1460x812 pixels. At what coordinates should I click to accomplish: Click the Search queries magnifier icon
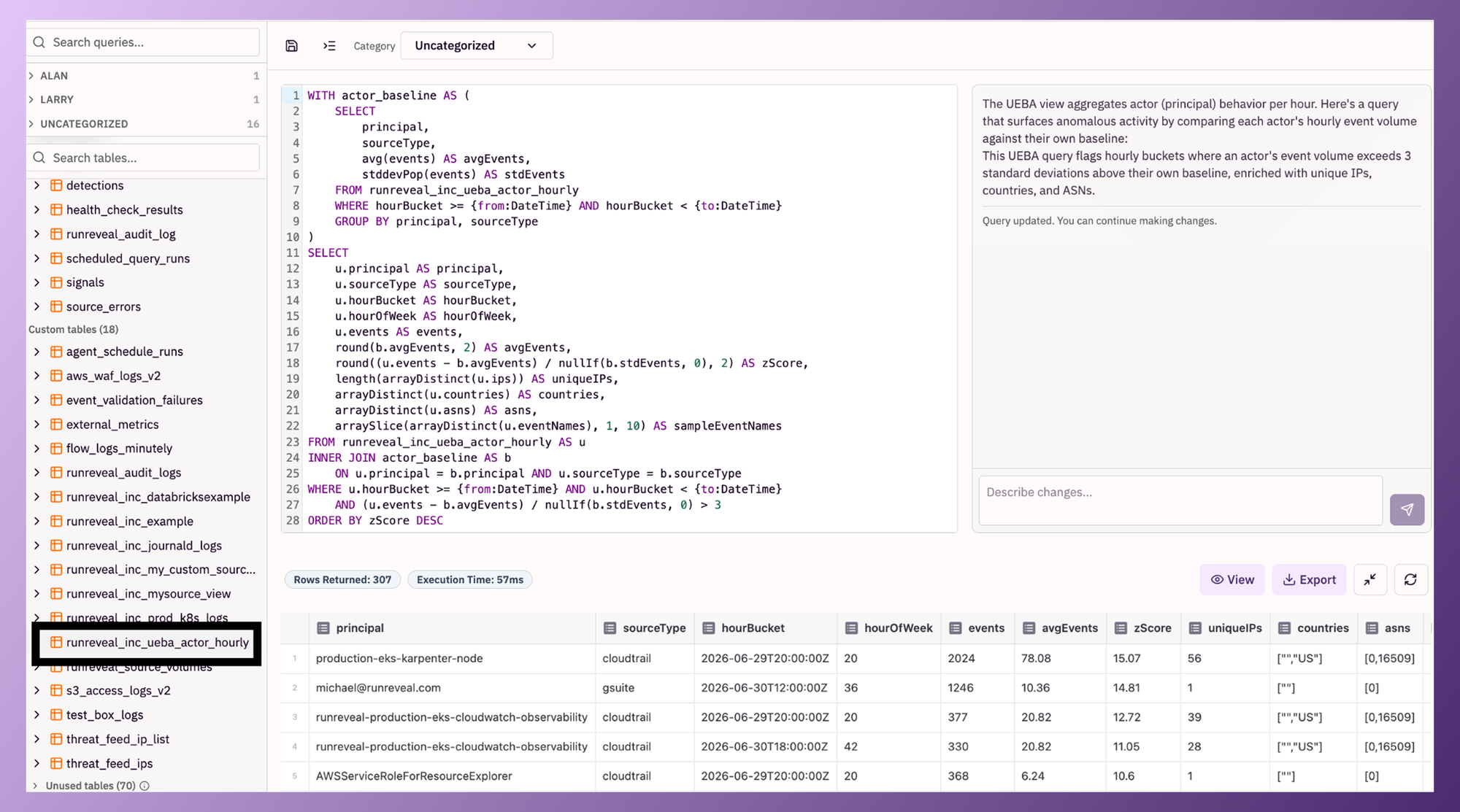point(39,42)
